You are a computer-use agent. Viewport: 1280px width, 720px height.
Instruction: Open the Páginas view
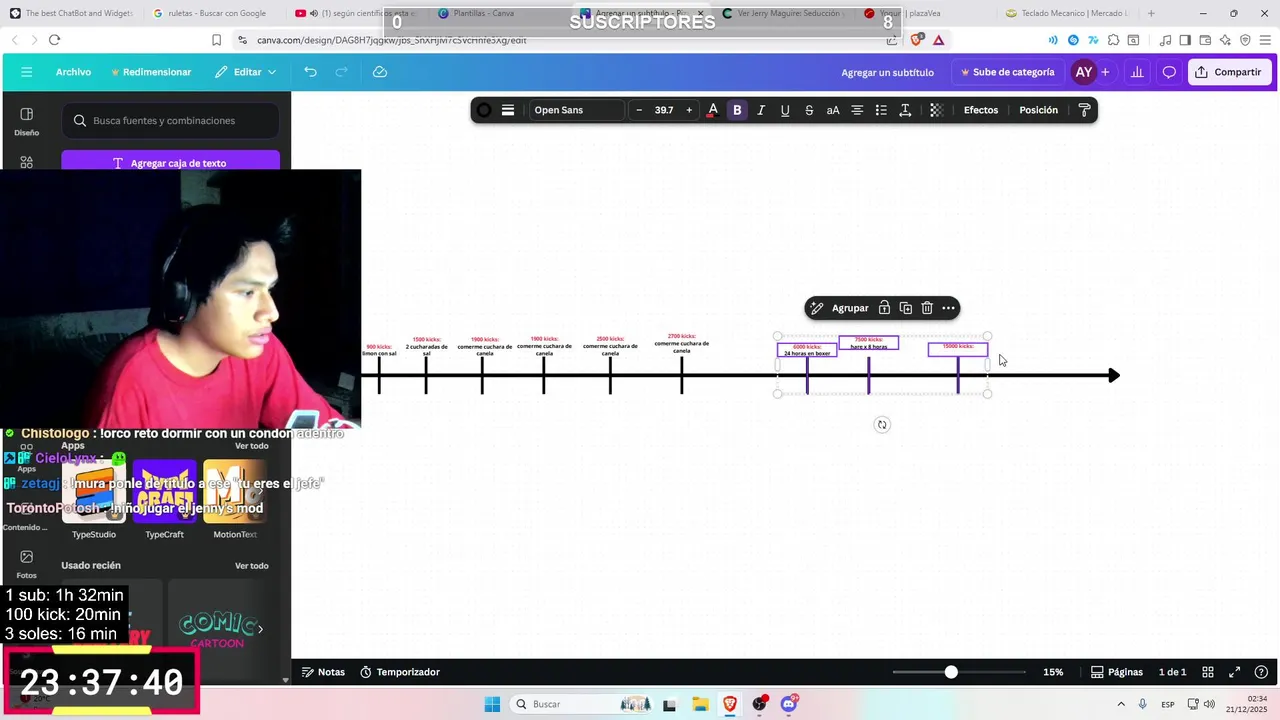click(1116, 672)
